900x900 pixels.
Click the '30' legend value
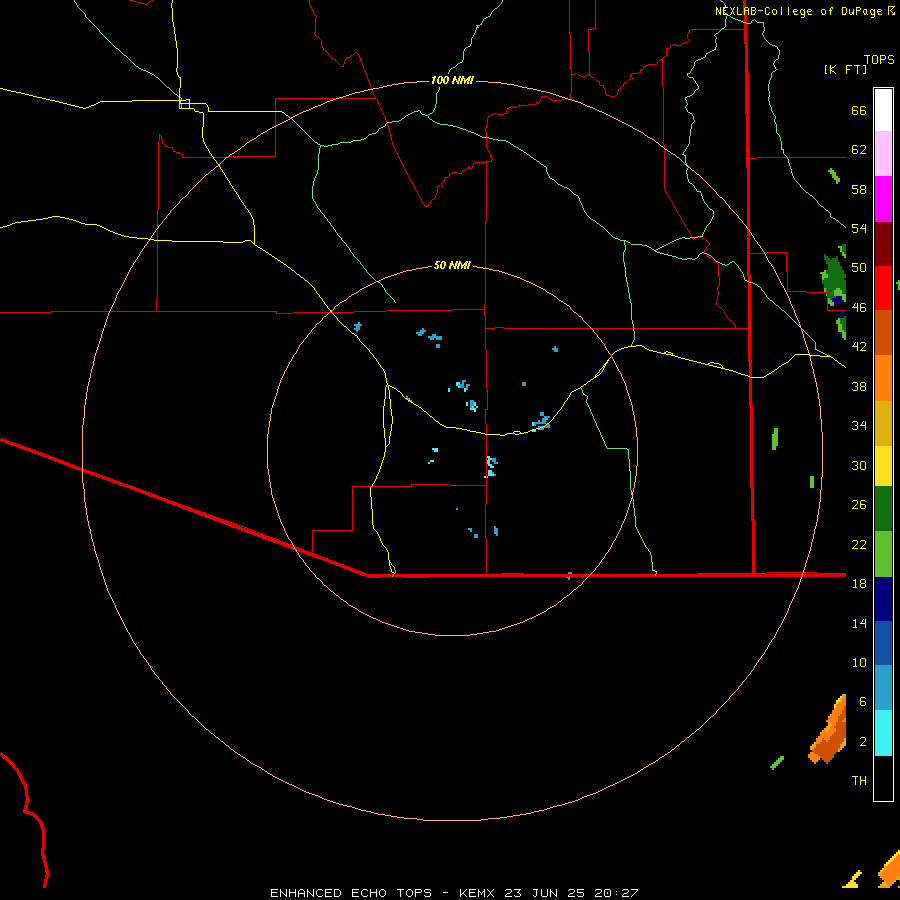click(859, 465)
